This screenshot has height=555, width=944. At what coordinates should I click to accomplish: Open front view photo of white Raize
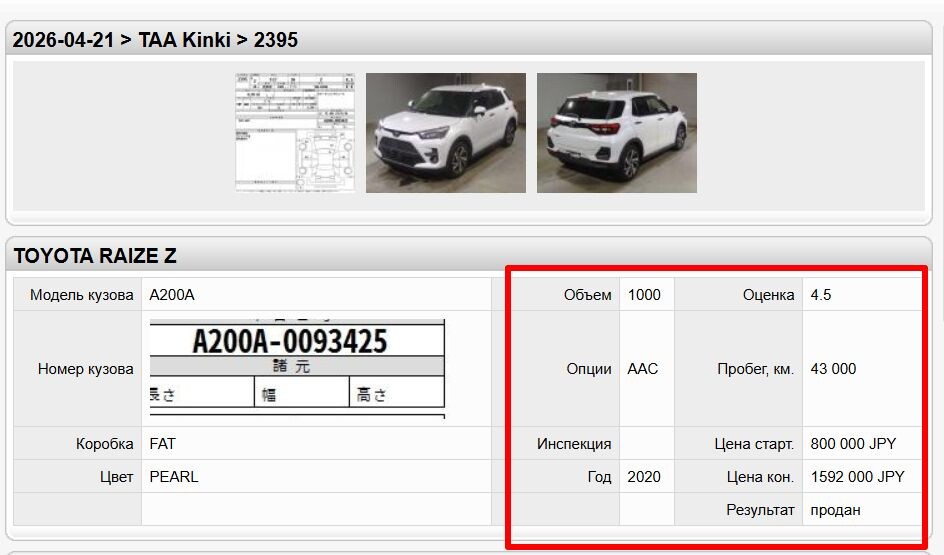446,133
